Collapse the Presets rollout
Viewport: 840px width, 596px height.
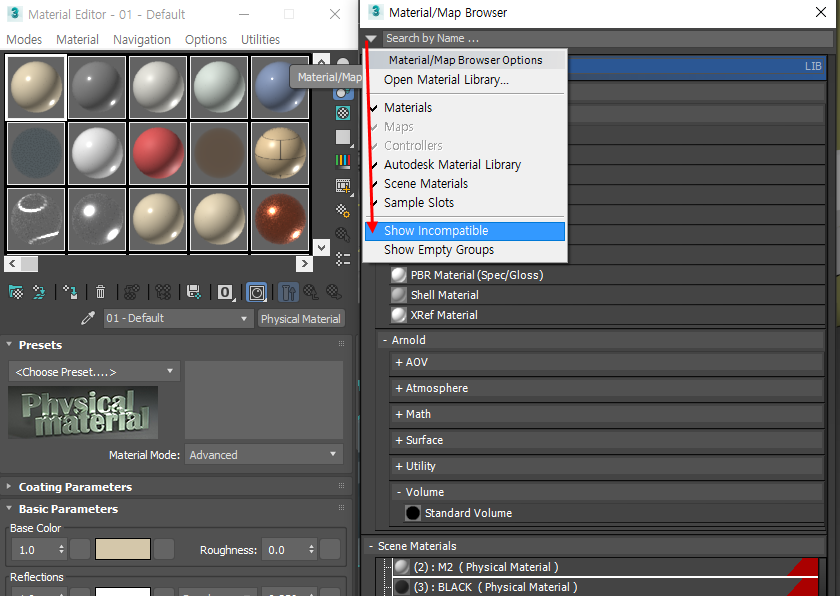[9, 344]
